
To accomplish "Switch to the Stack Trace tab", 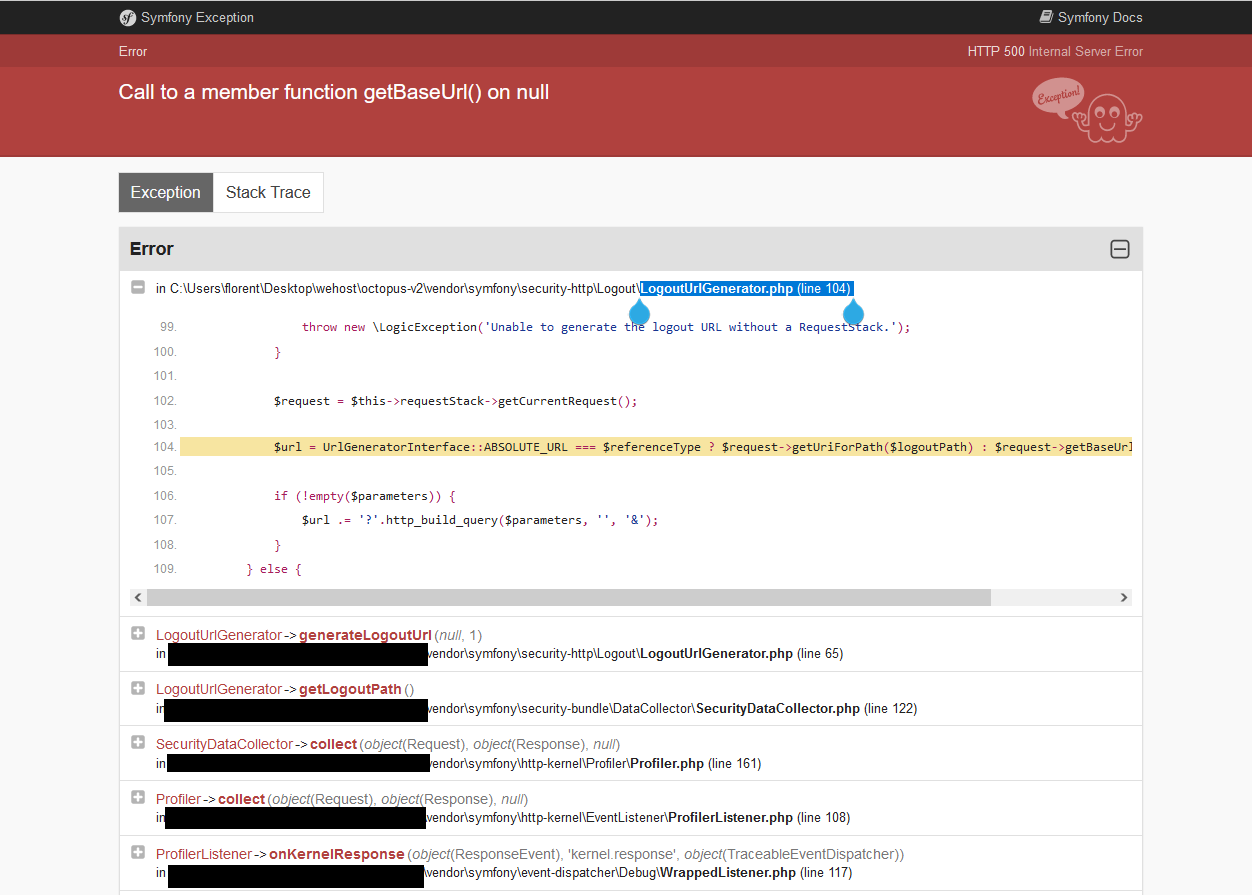I will click(x=268, y=192).
